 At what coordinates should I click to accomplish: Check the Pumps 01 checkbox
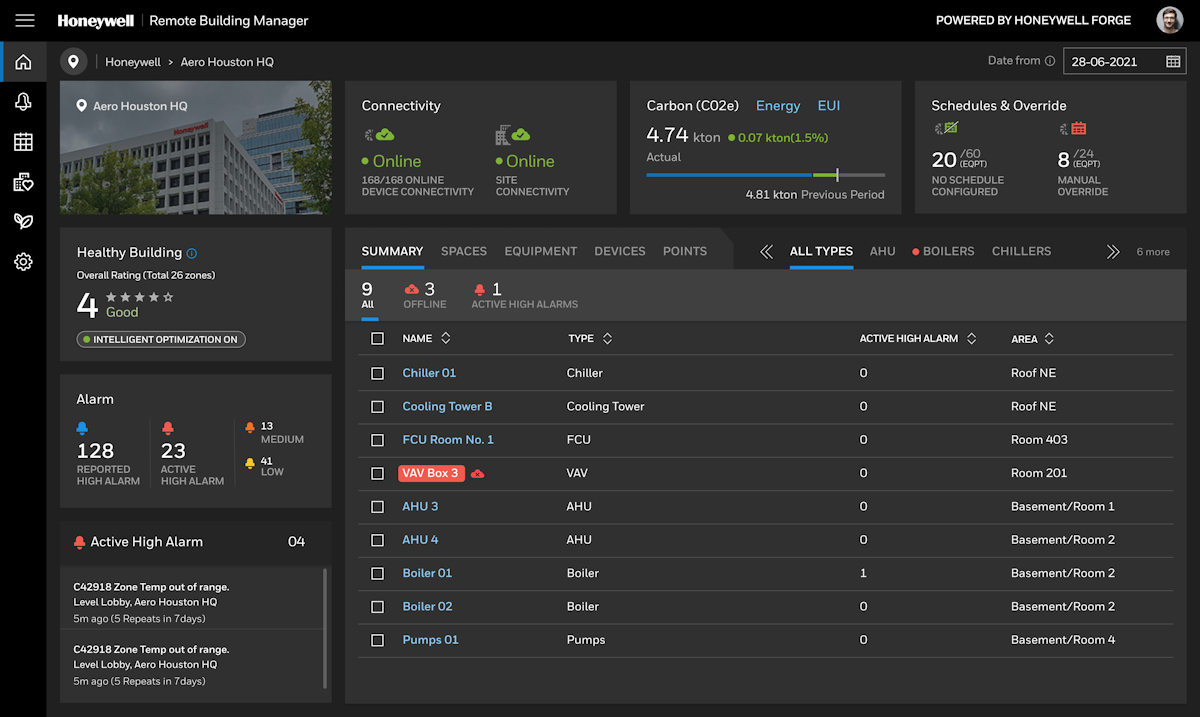(377, 640)
